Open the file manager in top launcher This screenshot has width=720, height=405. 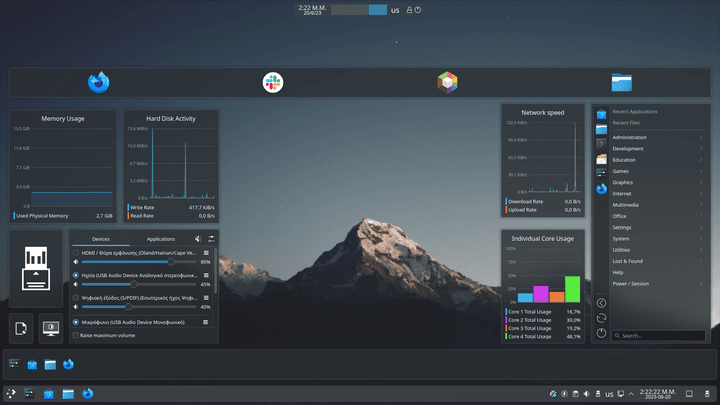click(622, 83)
